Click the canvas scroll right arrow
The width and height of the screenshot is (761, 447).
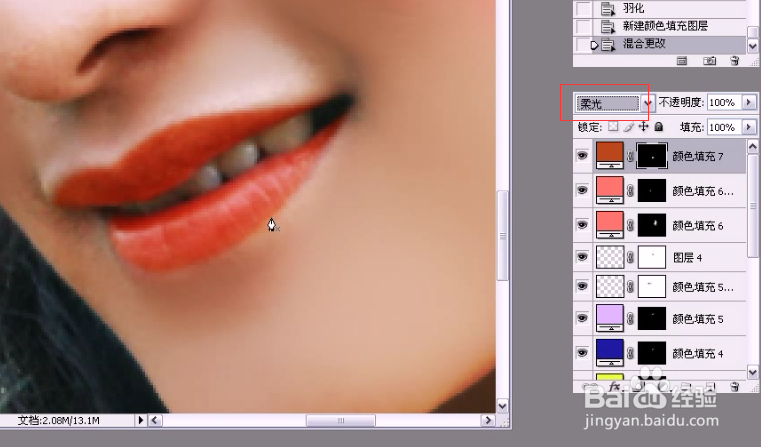488,420
